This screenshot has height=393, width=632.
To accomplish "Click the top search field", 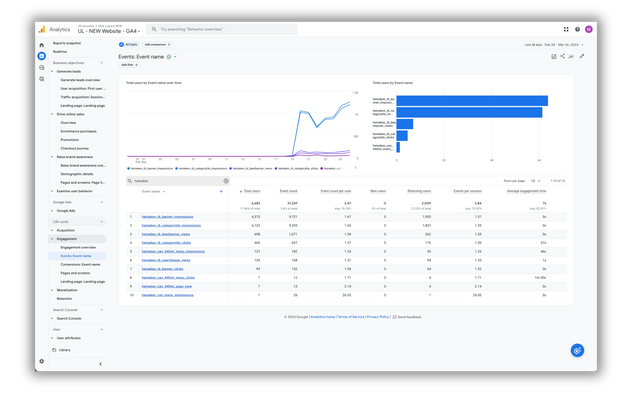I will click(x=222, y=29).
